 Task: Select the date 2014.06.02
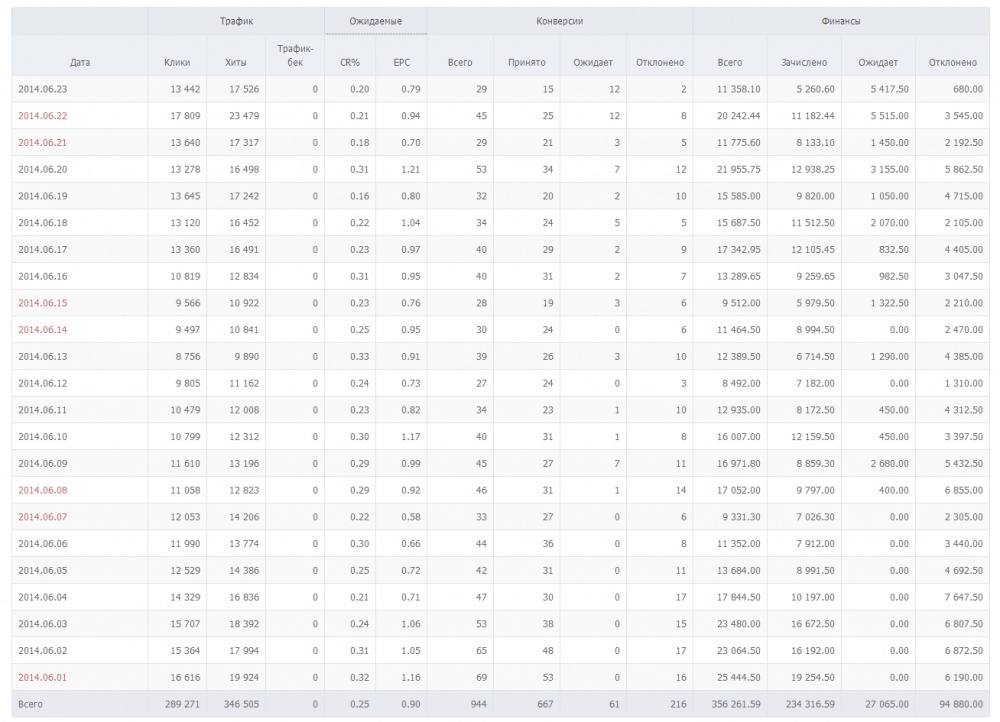click(43, 651)
